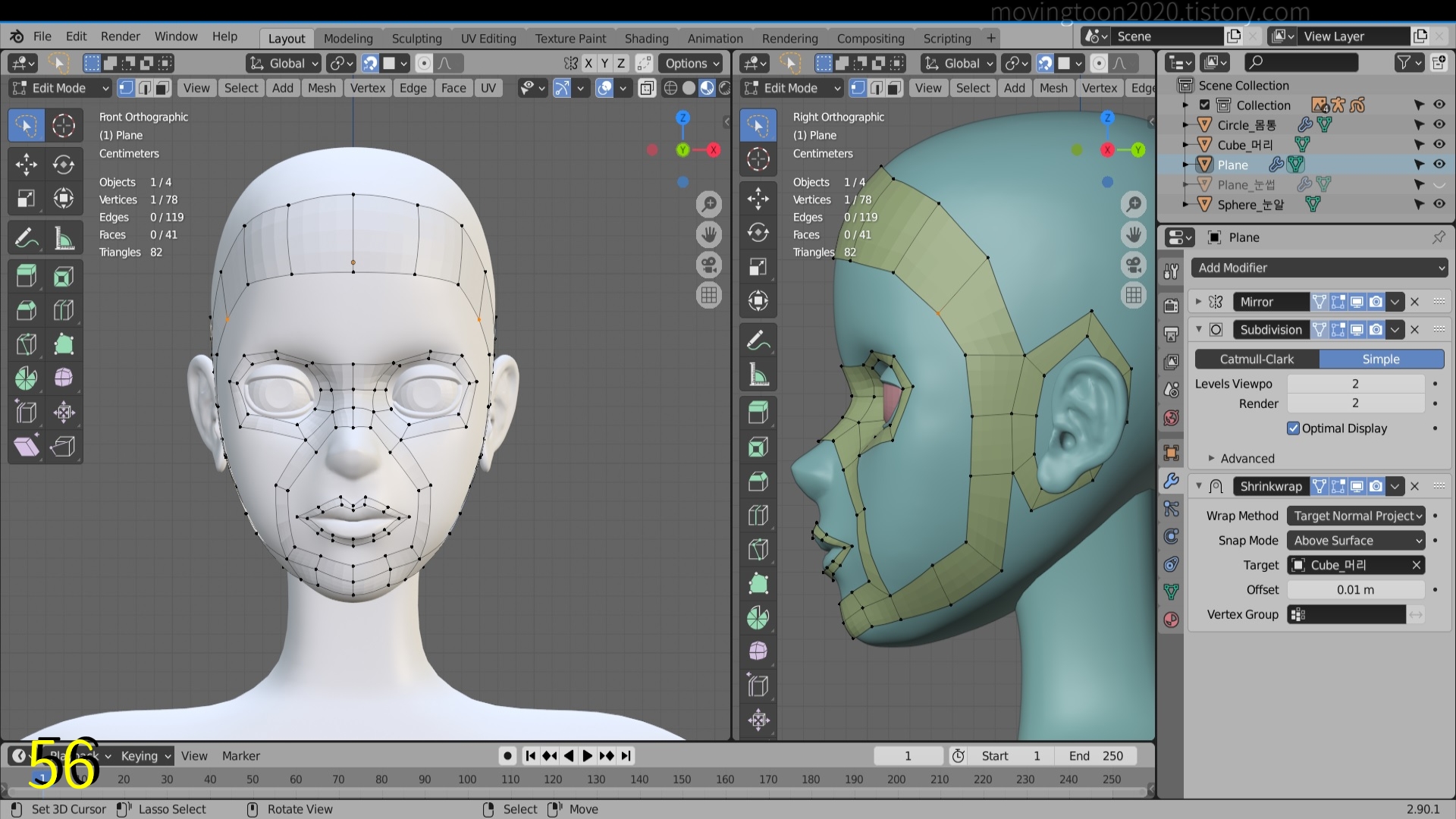Switch to Shading workspace tab
The height and width of the screenshot is (819, 1456).
[646, 38]
